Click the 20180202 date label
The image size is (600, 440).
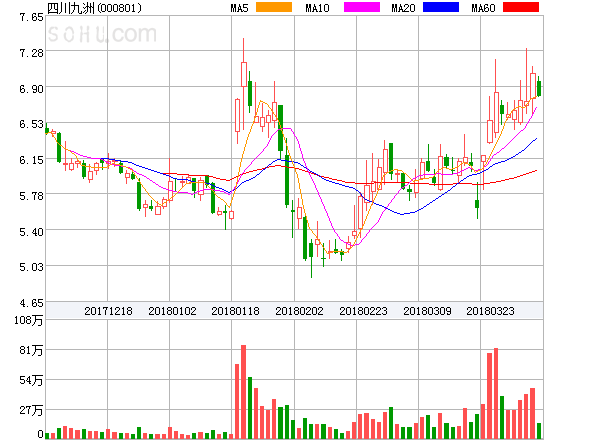pyautogui.click(x=299, y=311)
